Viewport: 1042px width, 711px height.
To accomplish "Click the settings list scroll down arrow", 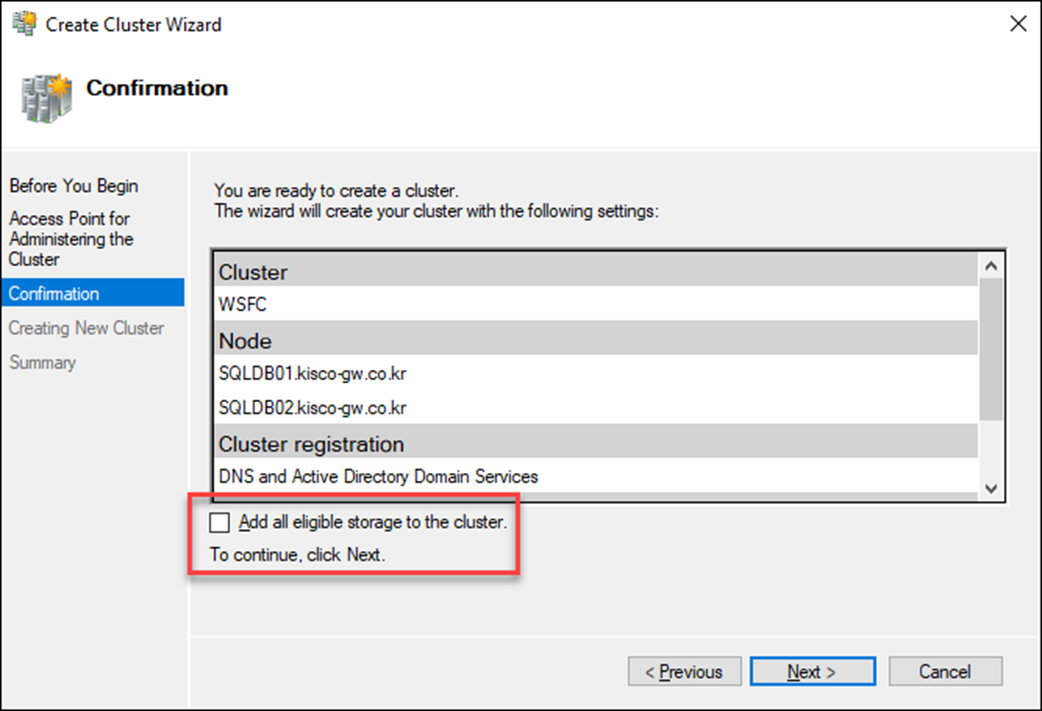I will pos(991,488).
